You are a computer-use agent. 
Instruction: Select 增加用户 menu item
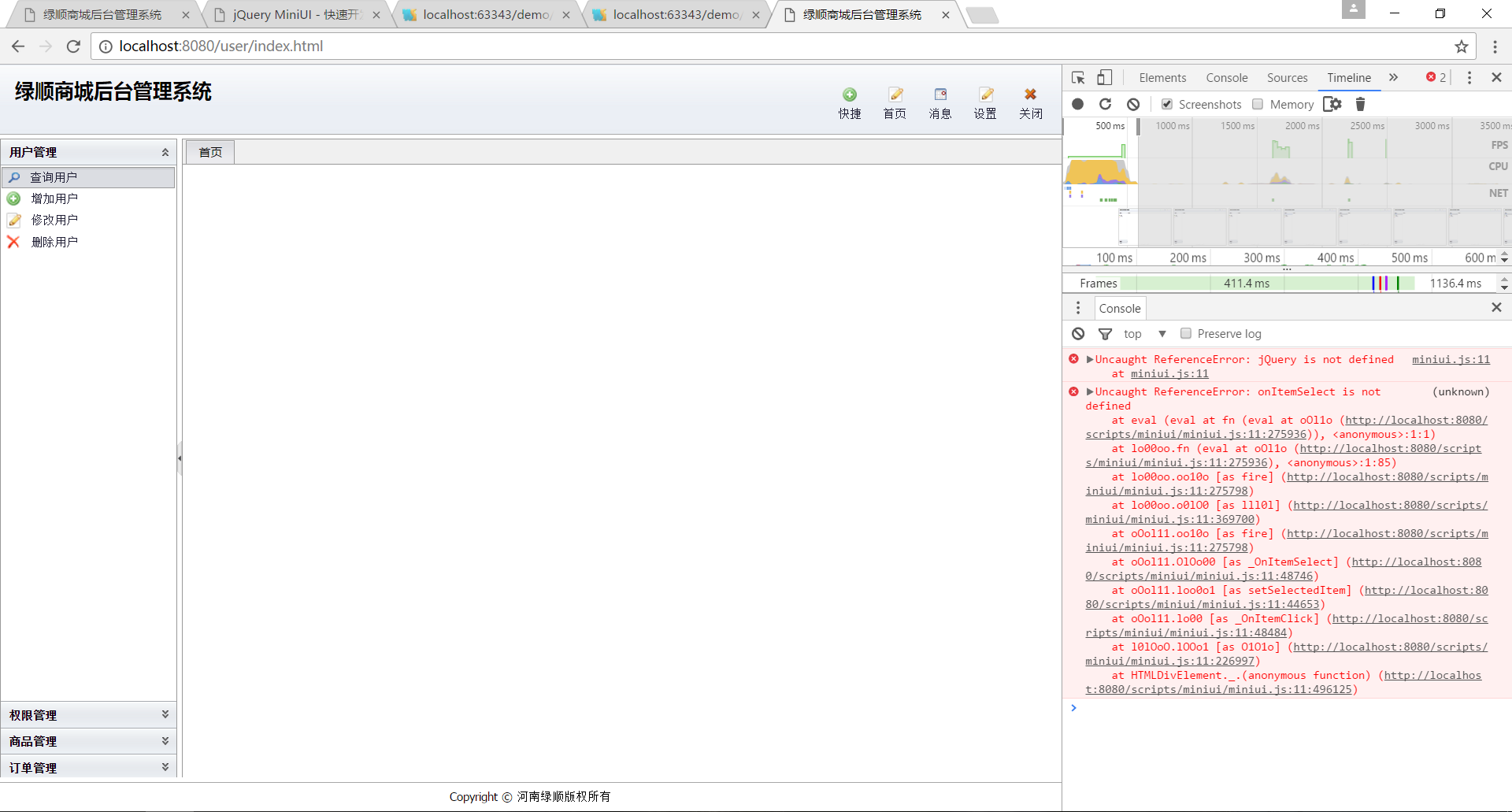tap(88, 198)
